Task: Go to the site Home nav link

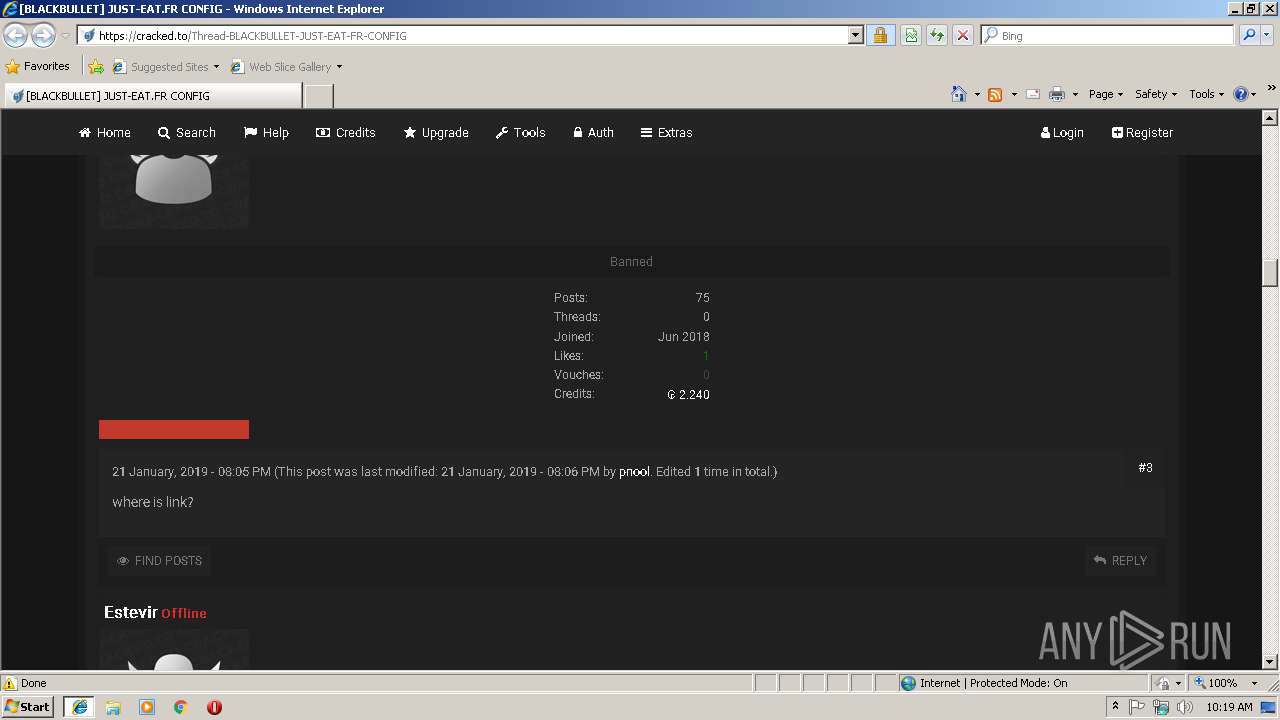Action: click(105, 132)
